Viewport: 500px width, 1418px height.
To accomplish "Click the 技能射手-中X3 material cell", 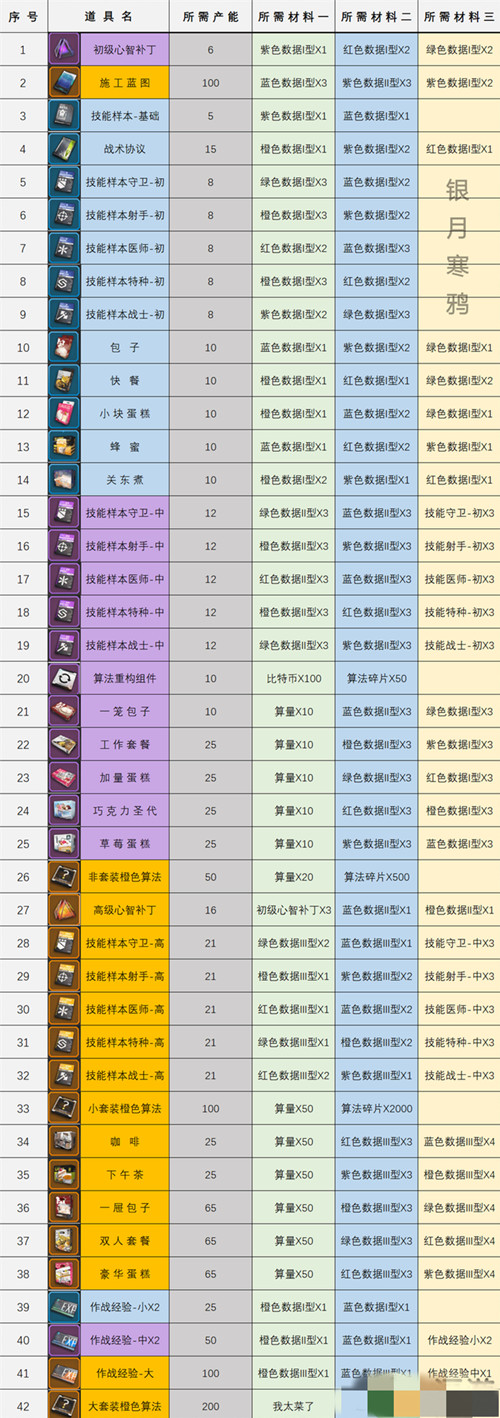I will [x=459, y=975].
